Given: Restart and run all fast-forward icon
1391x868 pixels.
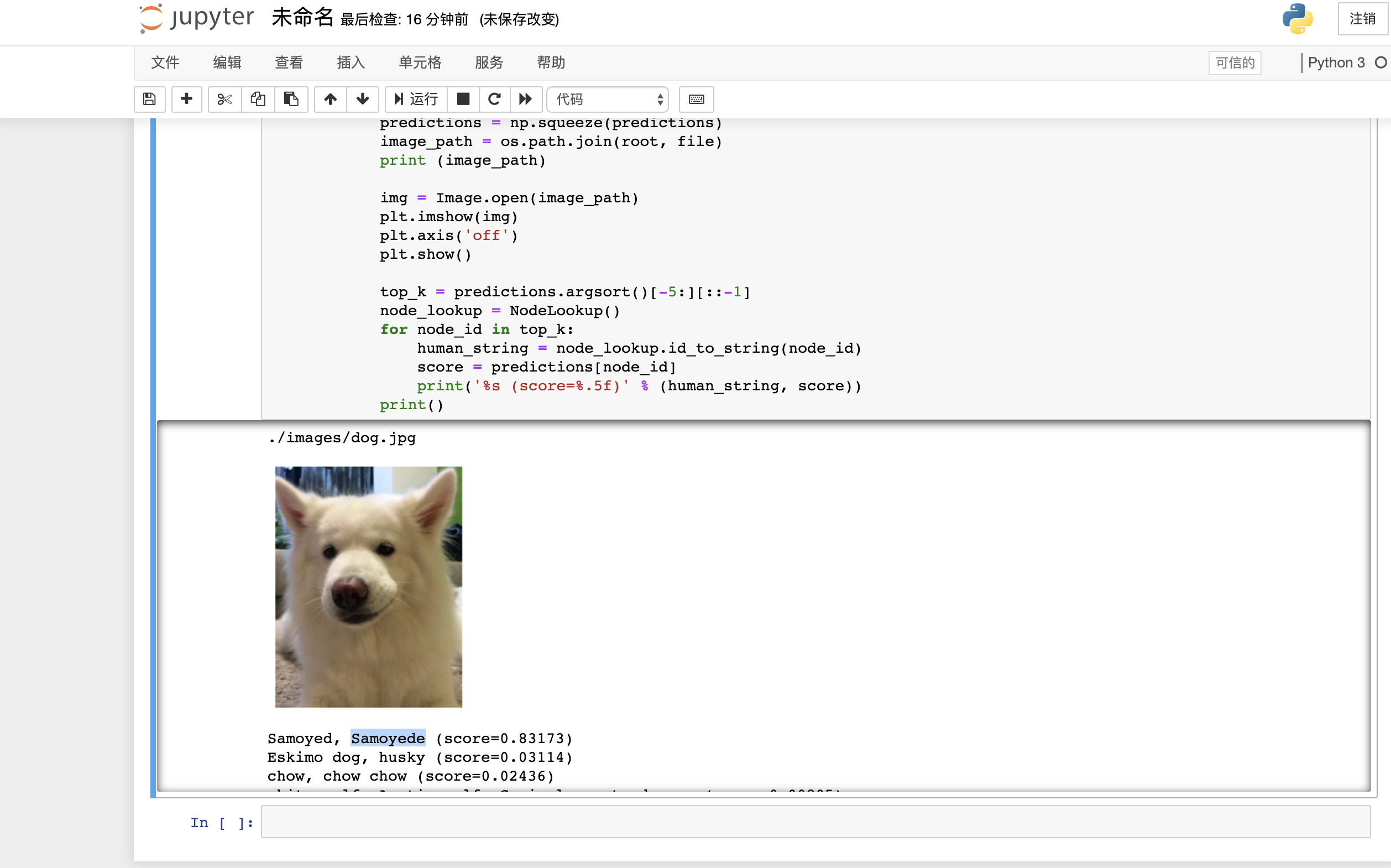Looking at the screenshot, I should (525, 99).
